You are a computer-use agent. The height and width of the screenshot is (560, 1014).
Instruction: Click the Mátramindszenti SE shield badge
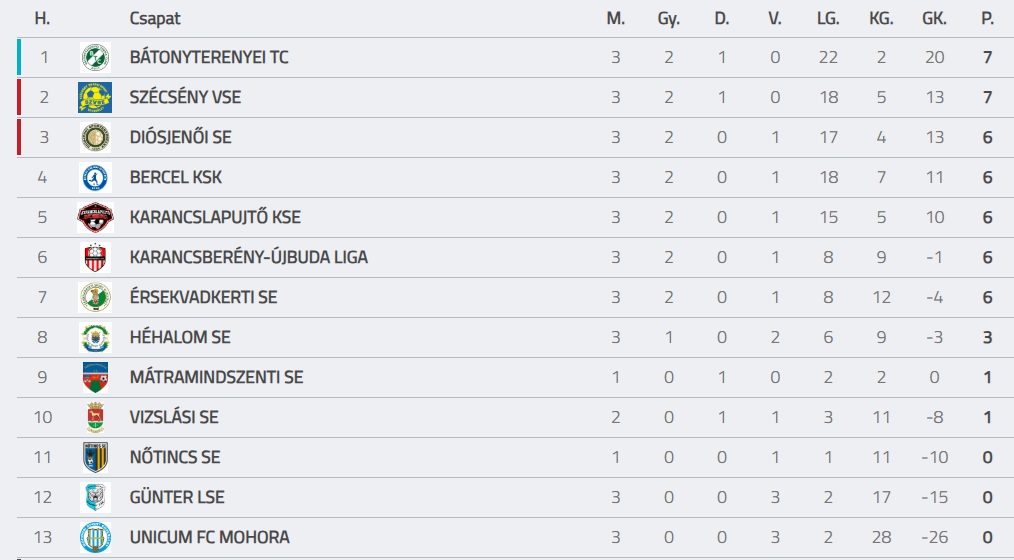click(x=95, y=378)
